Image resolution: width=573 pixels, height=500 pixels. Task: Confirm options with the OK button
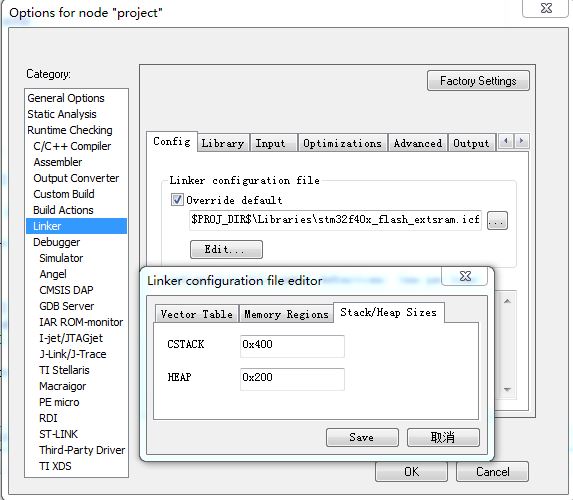click(411, 472)
